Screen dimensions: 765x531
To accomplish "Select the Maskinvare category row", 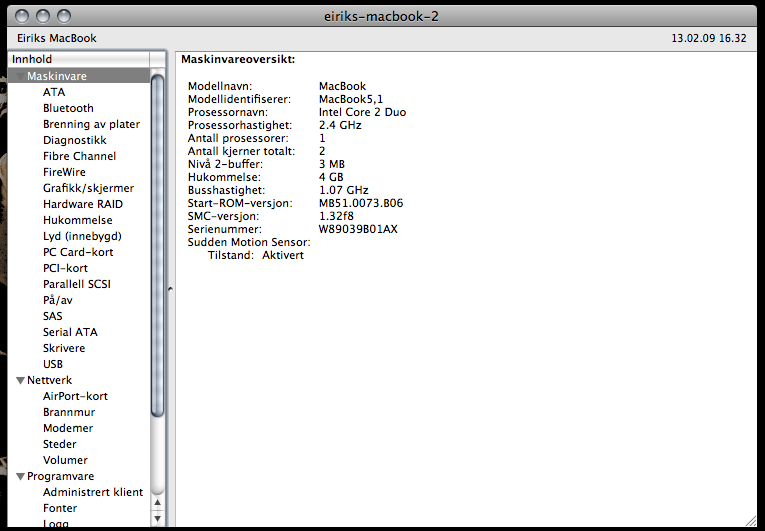I will coord(60,76).
